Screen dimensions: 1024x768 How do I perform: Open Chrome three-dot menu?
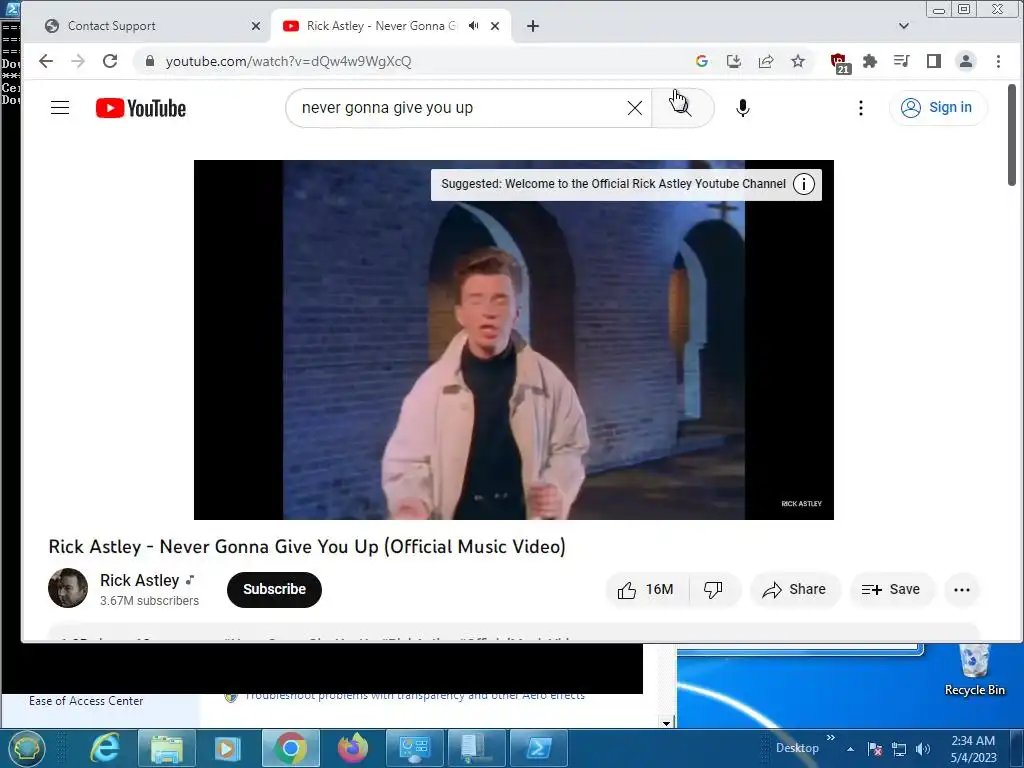point(998,61)
